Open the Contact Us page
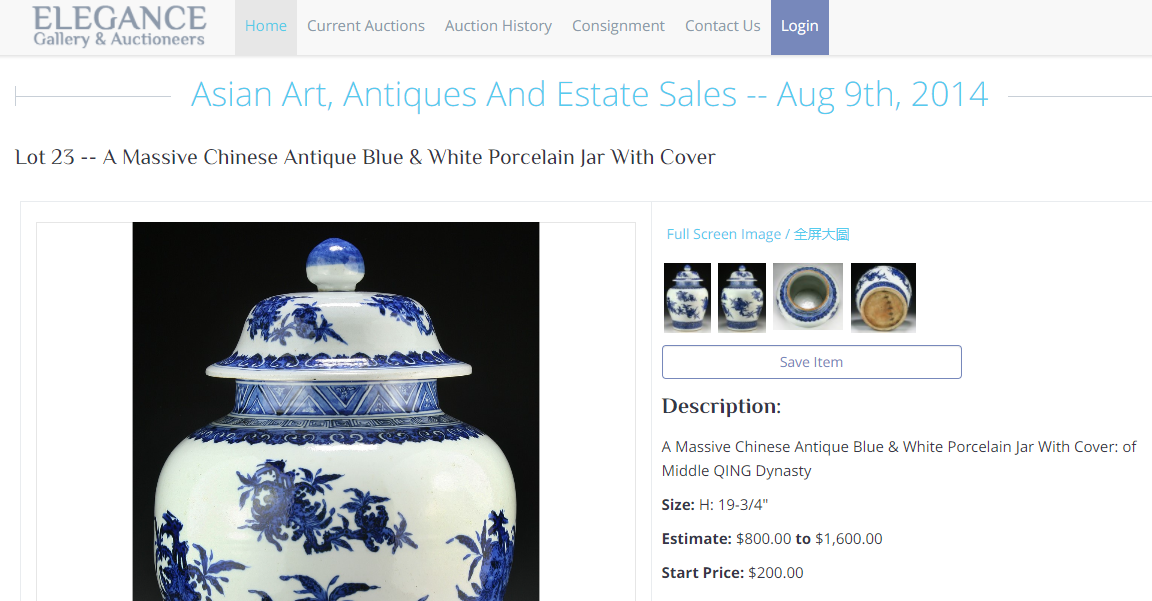The height and width of the screenshot is (601, 1152). point(723,26)
